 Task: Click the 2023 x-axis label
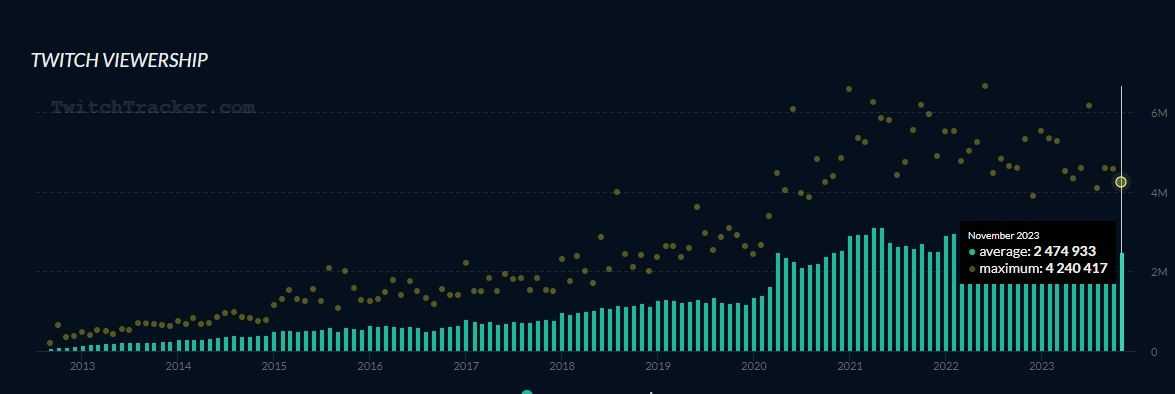click(1042, 366)
